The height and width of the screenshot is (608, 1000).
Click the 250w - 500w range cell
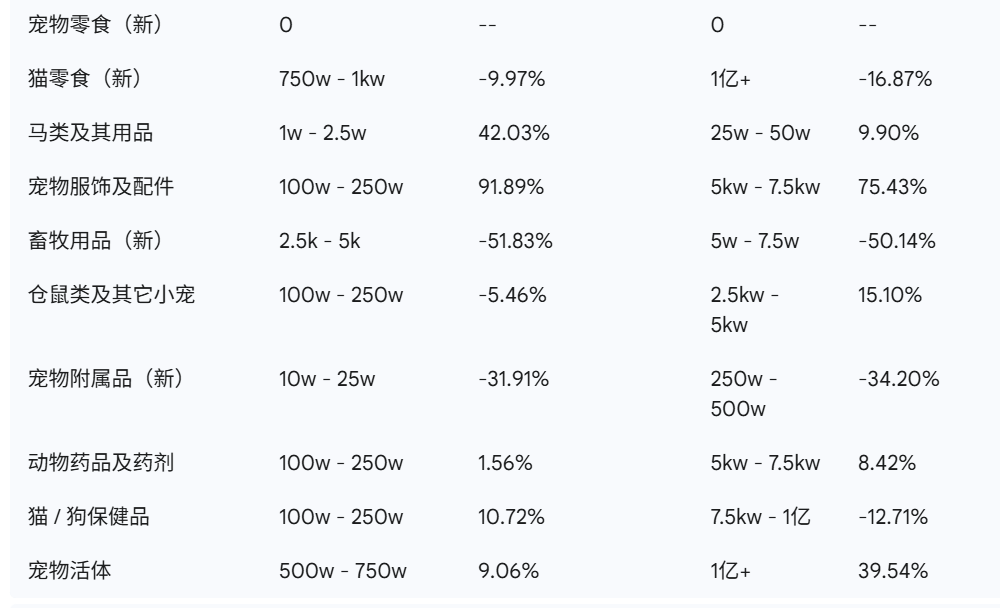tap(745, 393)
